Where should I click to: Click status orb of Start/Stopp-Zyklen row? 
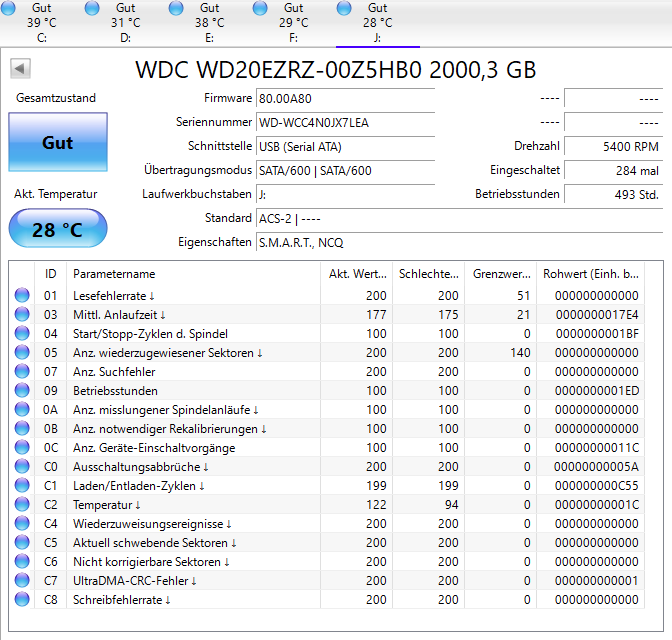coord(22,333)
